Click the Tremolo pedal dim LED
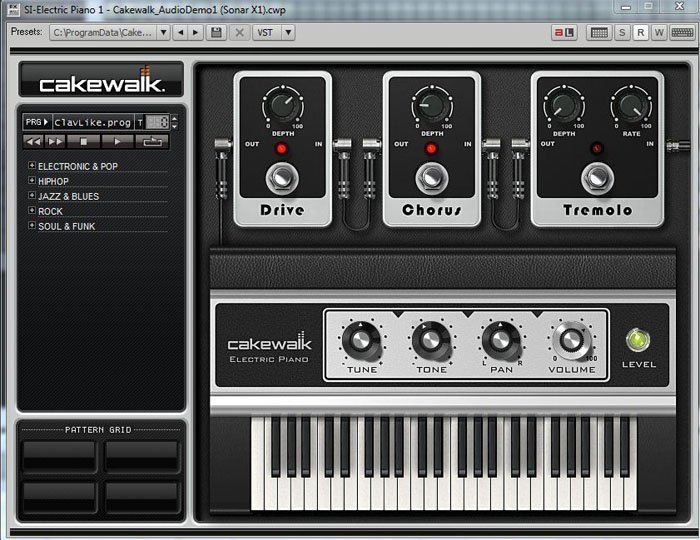Screen dimensions: 700x540 [x=597, y=148]
